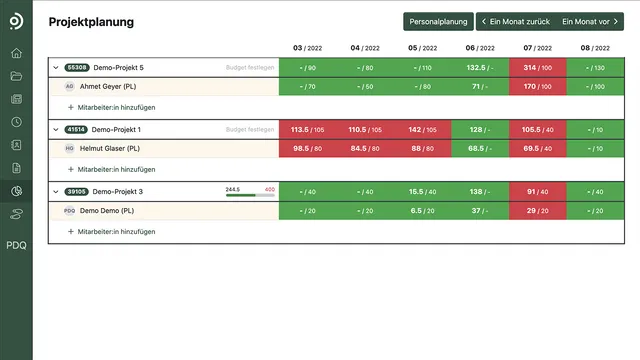The width and height of the screenshot is (640, 360).
Task: Click red cell 105.5 / 40
Action: pos(538,130)
